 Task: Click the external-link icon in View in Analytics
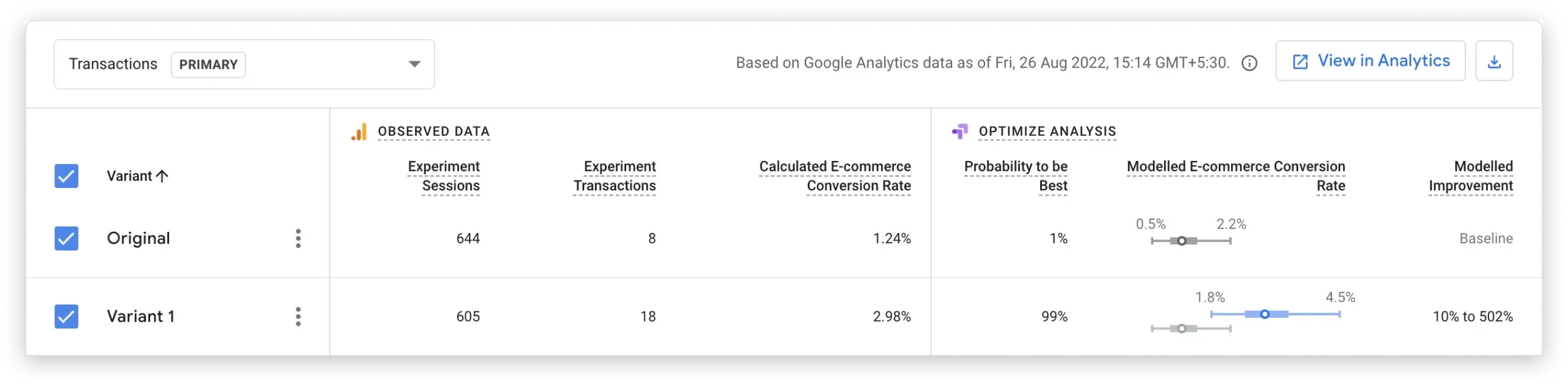[1300, 61]
